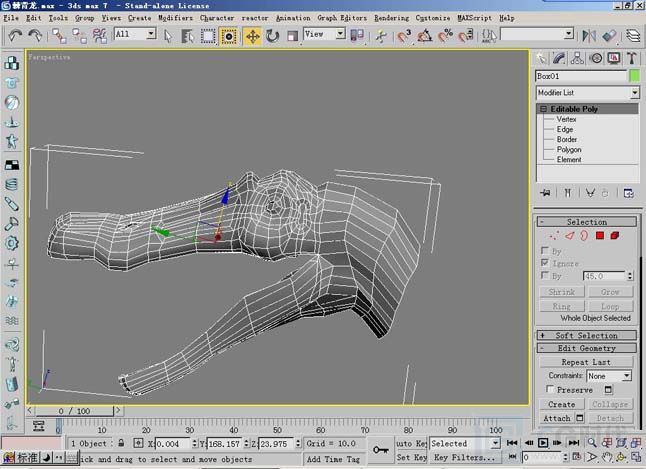Click the Set Key button
The image size is (646, 469).
coord(411,457)
